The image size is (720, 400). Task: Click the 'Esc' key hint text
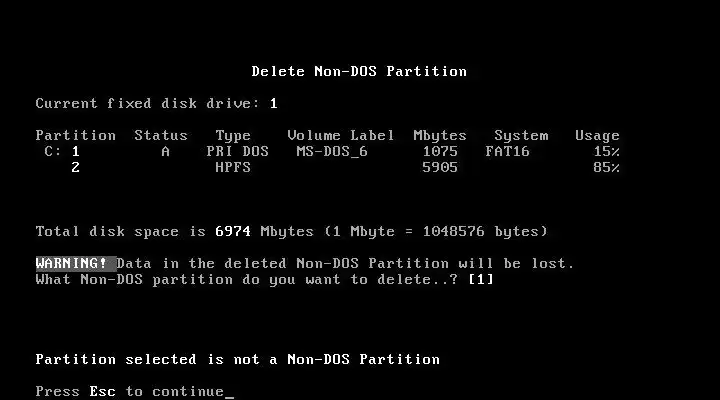click(102, 391)
